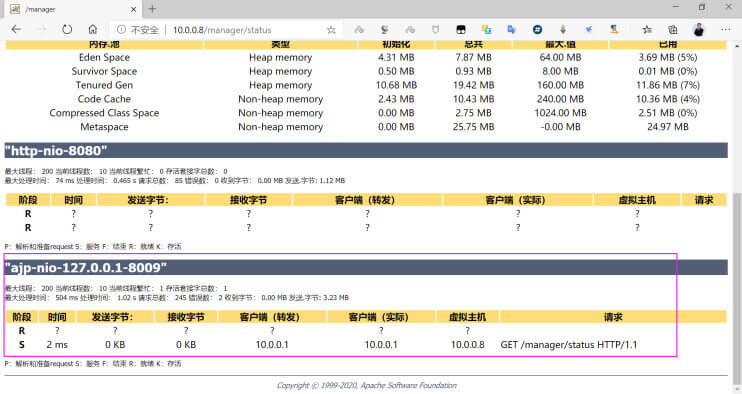Open the grey shield extension icon
This screenshot has height=394, width=742.
tap(435, 30)
